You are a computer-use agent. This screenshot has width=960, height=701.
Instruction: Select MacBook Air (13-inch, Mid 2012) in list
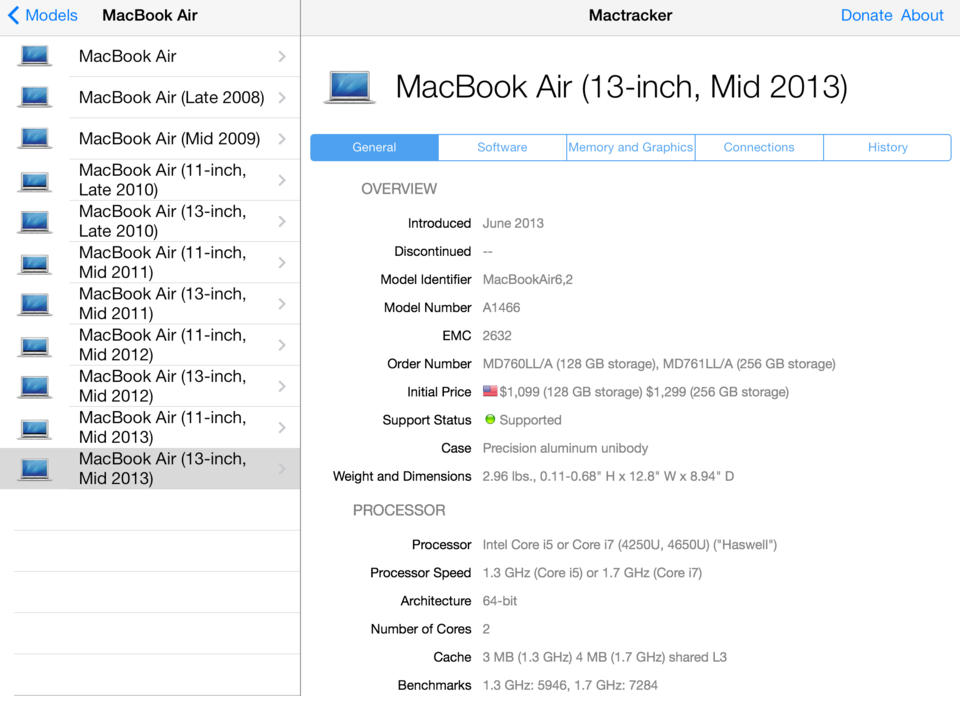[162, 386]
